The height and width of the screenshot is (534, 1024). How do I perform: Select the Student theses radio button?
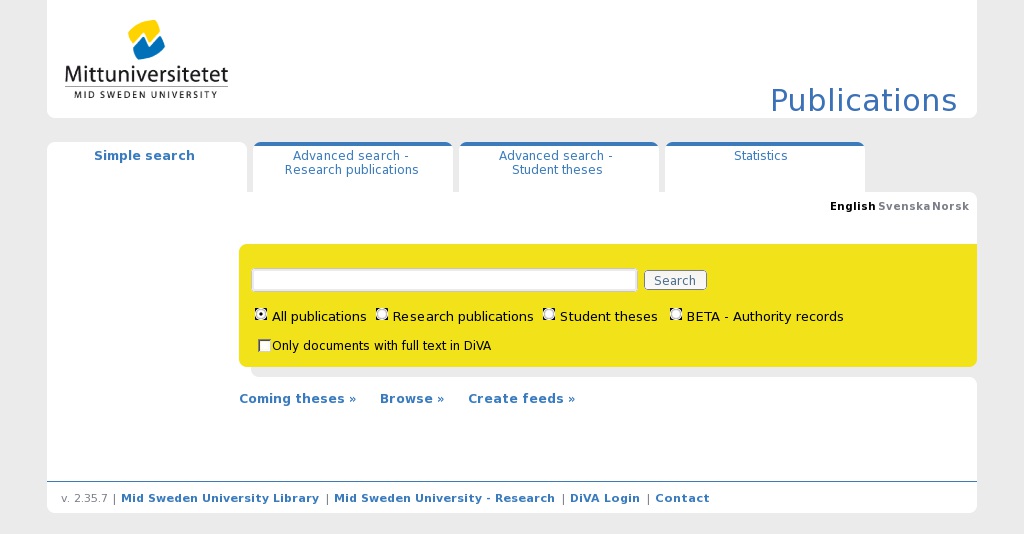(x=549, y=315)
